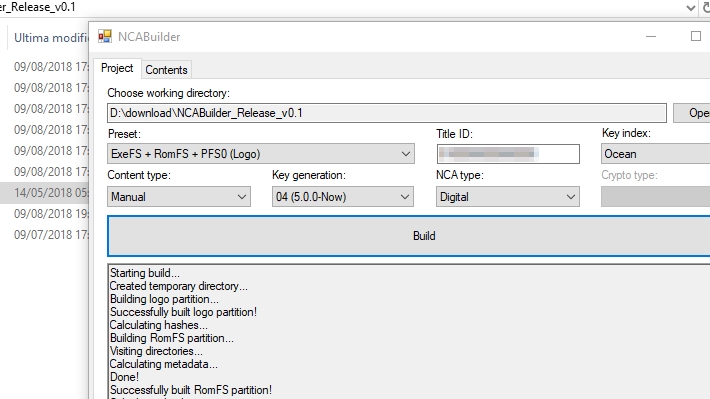Click the NCABuilder app icon in title bar
710x399 pixels.
pyautogui.click(x=105, y=36)
